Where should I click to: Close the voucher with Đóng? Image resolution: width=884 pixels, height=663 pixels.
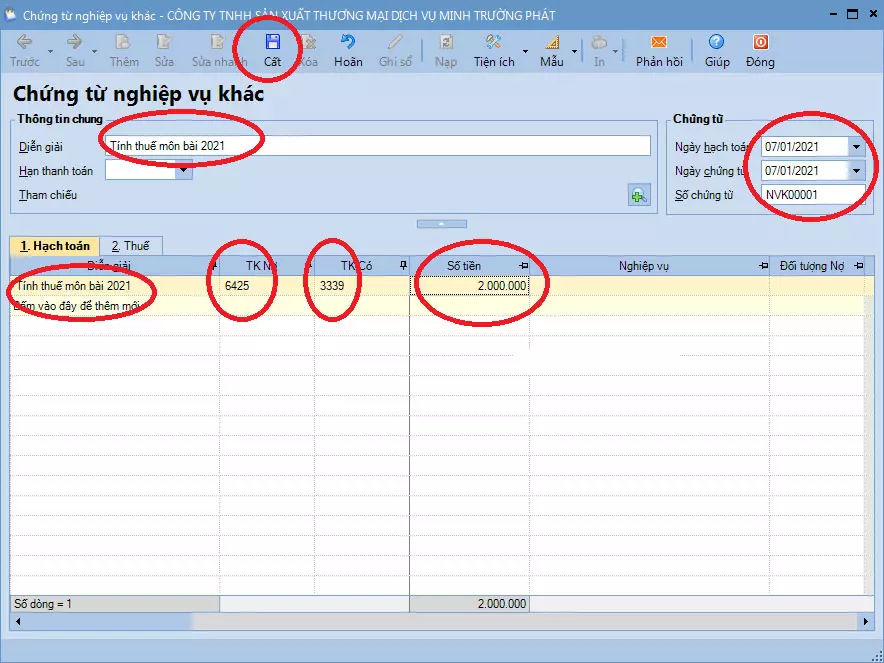coord(760,50)
